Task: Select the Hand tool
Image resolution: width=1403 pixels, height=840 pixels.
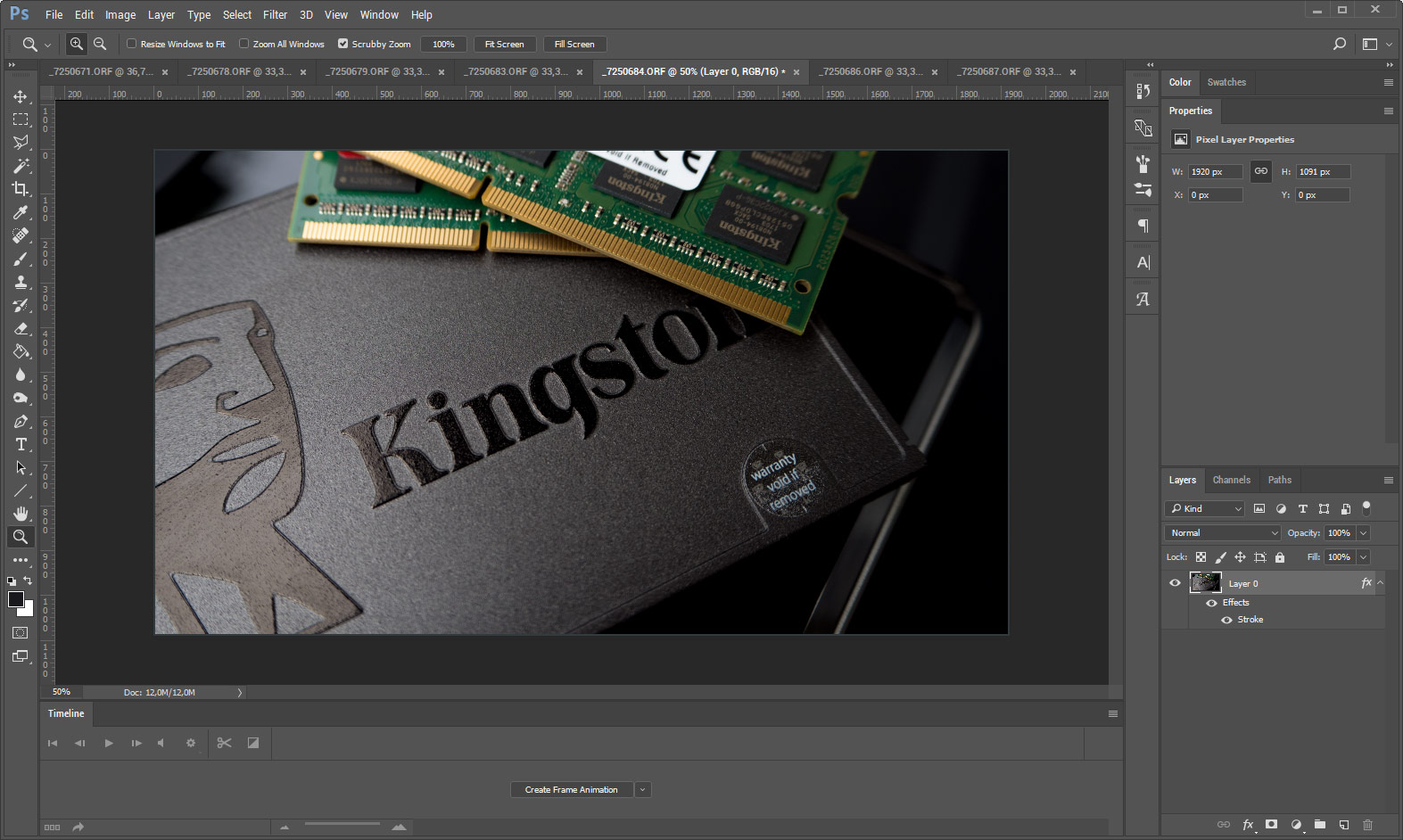Action: (21, 514)
